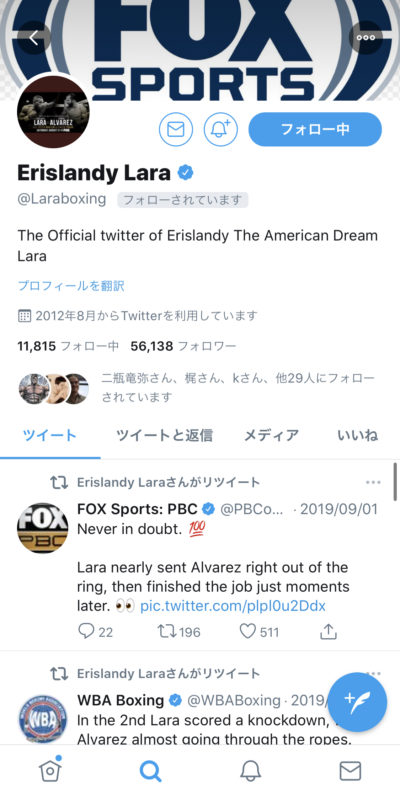This screenshot has width=400, height=811.
Task: Toggle the フォロー中 following button
Action: [315, 129]
